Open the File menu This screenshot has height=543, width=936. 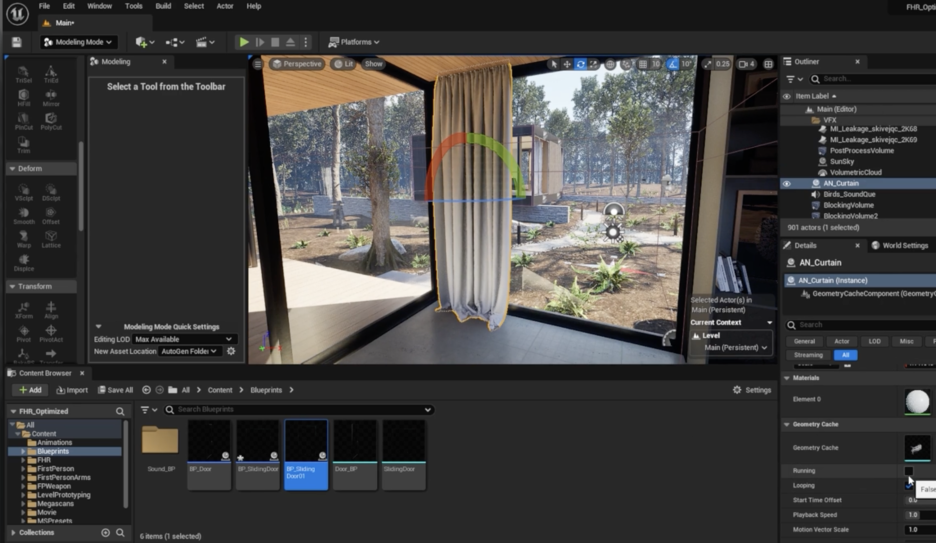(x=44, y=6)
